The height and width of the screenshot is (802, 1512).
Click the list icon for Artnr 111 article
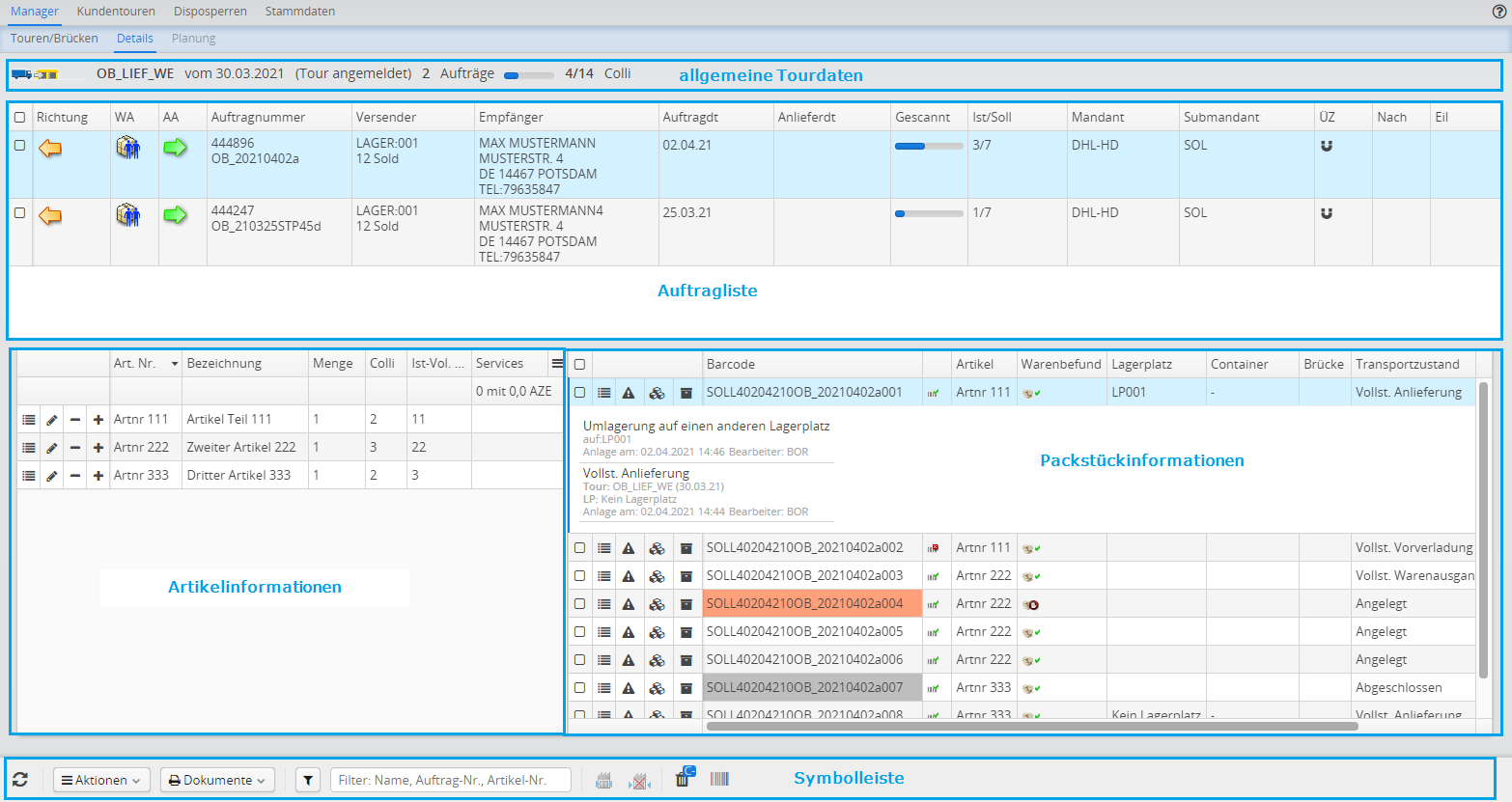[x=29, y=420]
